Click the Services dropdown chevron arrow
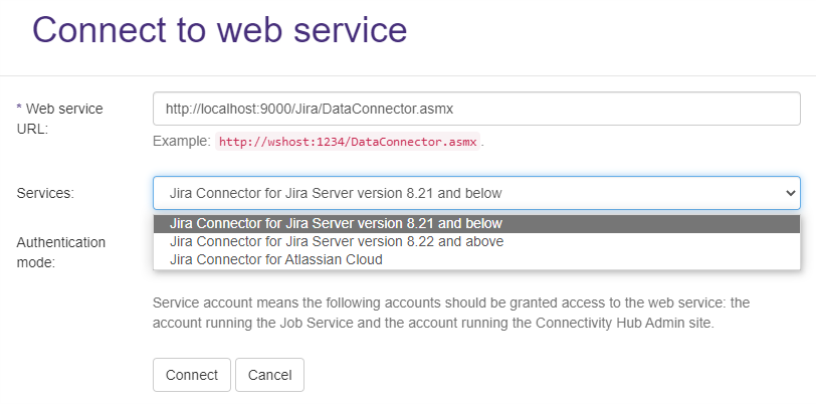The width and height of the screenshot is (816, 404). coord(791,192)
